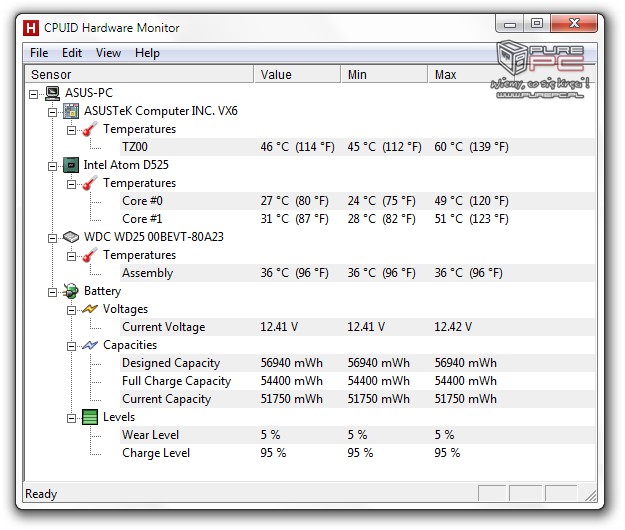Click Core #0 value 27 °C
This screenshot has height=530, width=625.
tap(295, 201)
